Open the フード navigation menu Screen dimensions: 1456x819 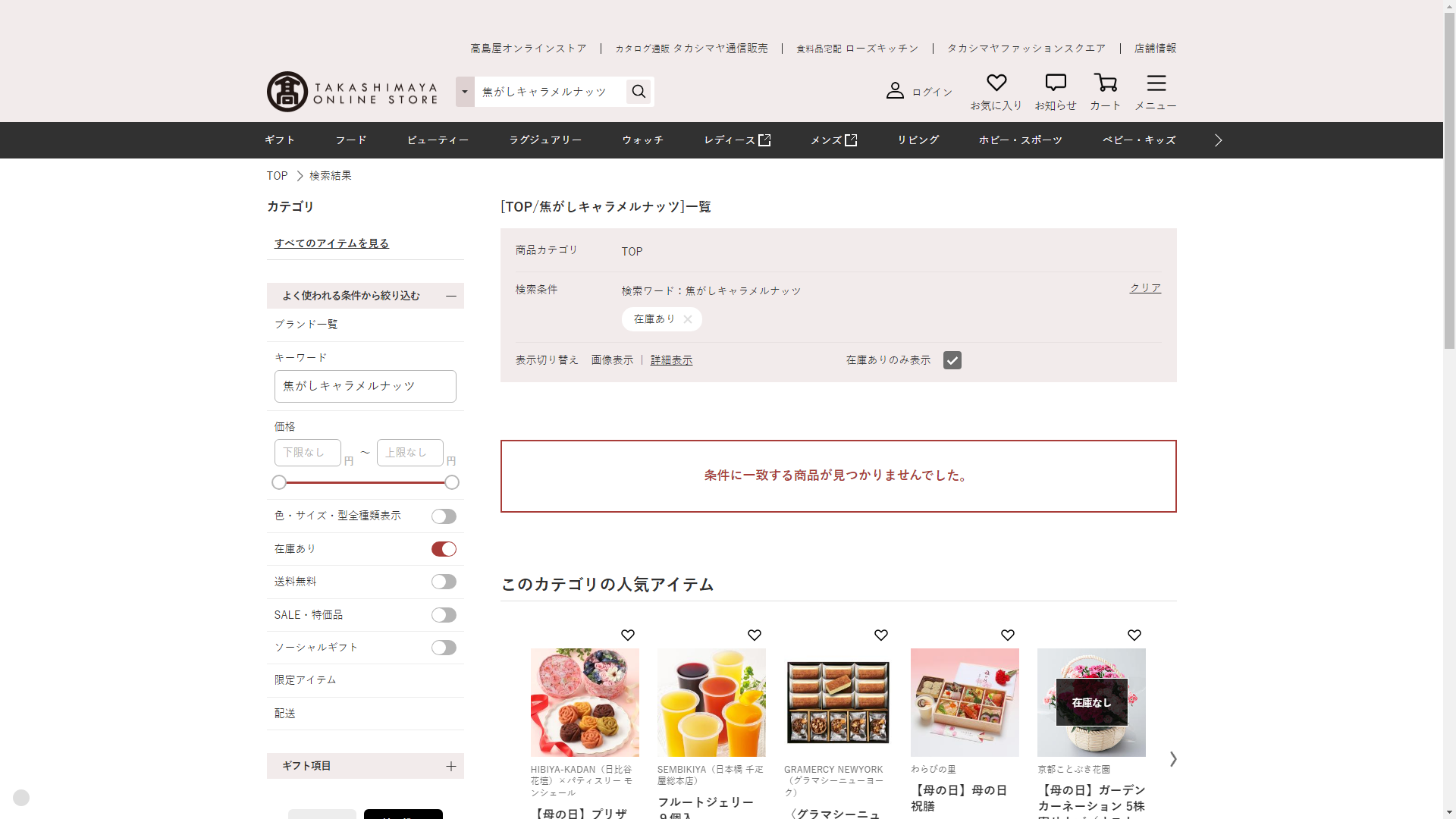tap(350, 140)
